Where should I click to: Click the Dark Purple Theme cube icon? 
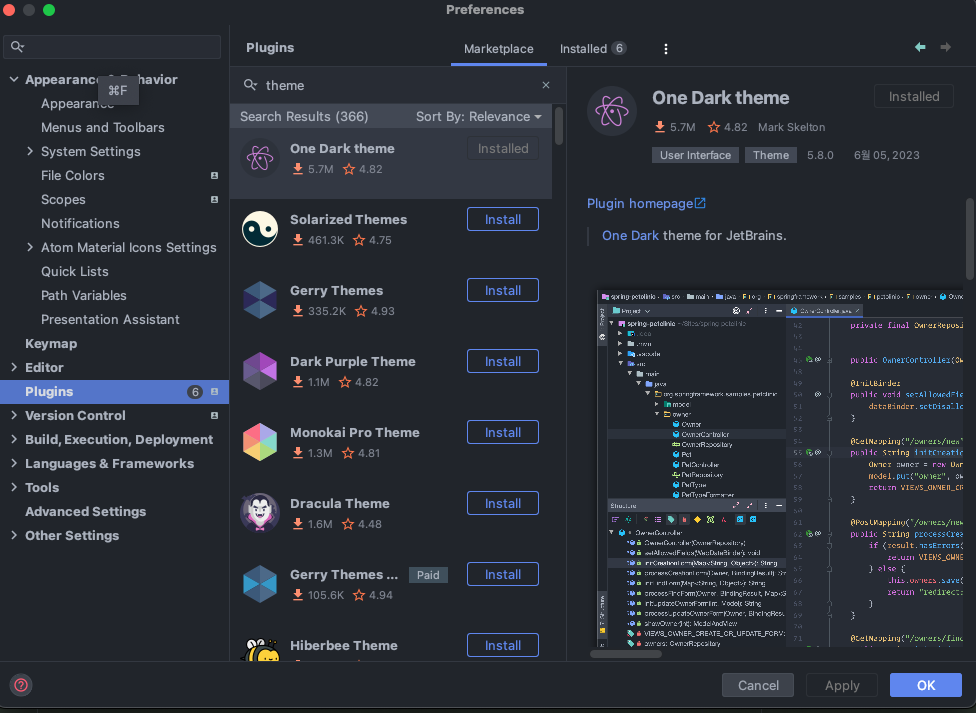260,371
